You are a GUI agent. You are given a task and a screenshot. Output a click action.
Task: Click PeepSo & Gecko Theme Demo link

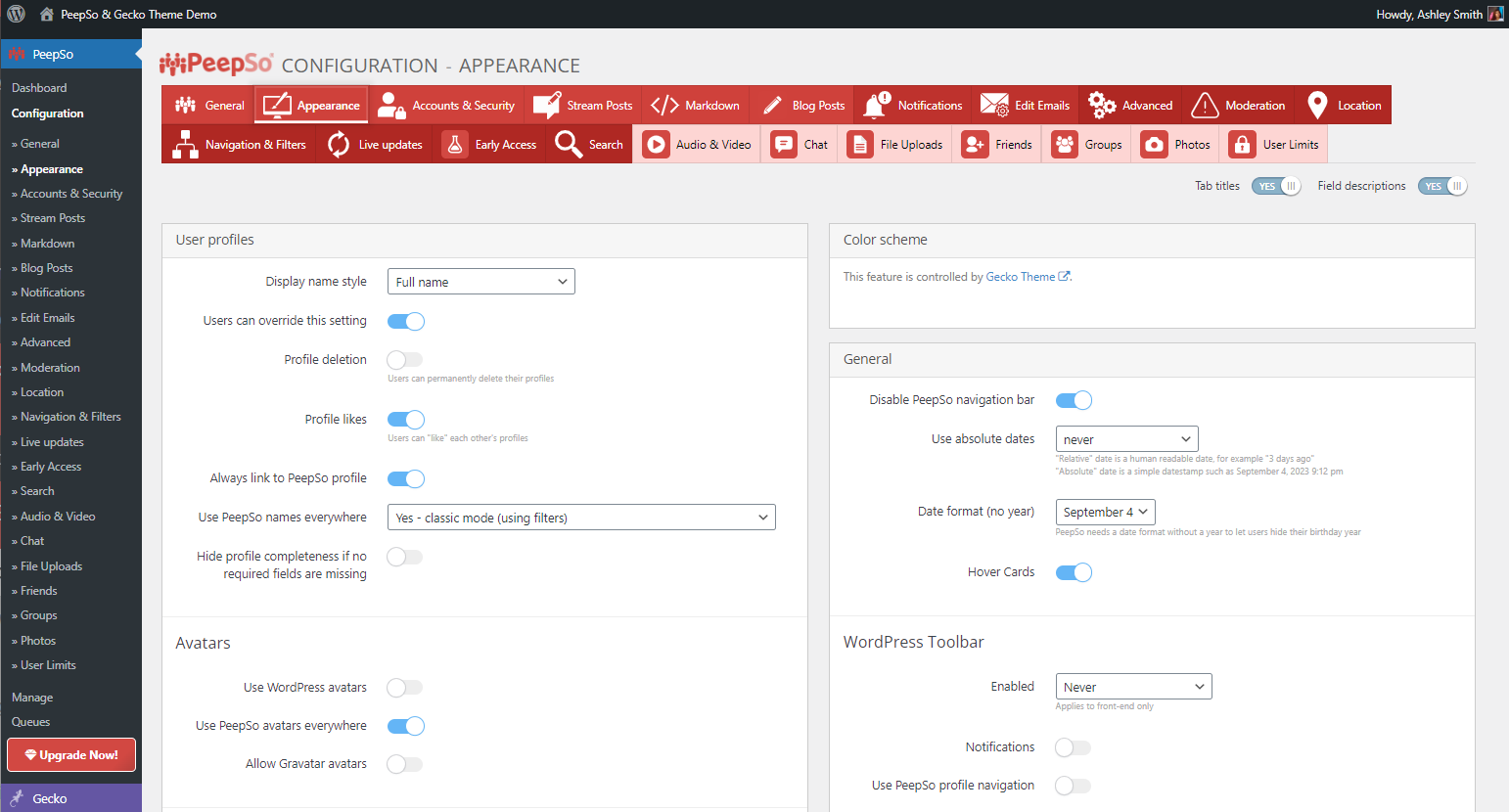click(x=139, y=14)
